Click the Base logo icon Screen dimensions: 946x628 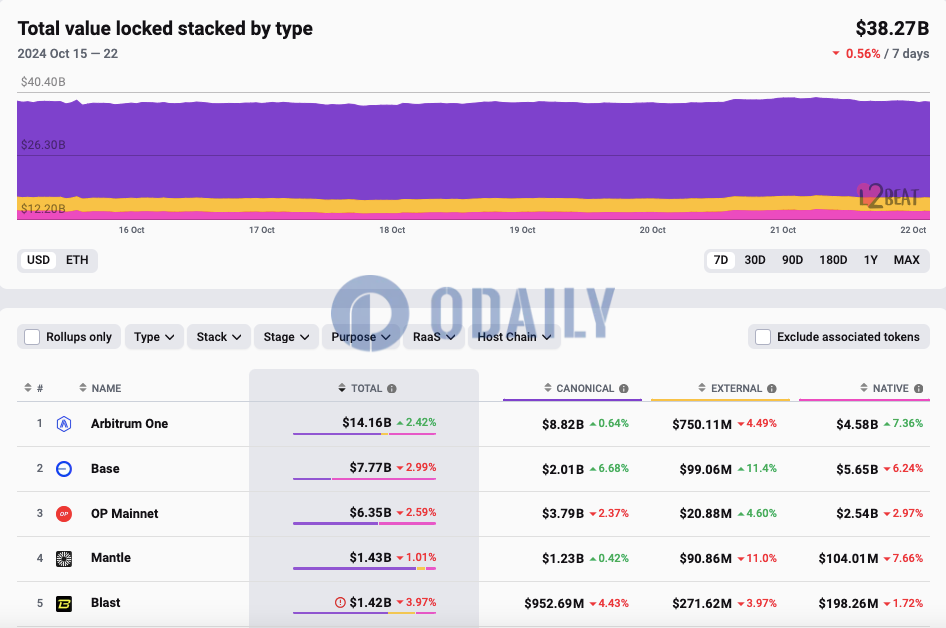(64, 469)
